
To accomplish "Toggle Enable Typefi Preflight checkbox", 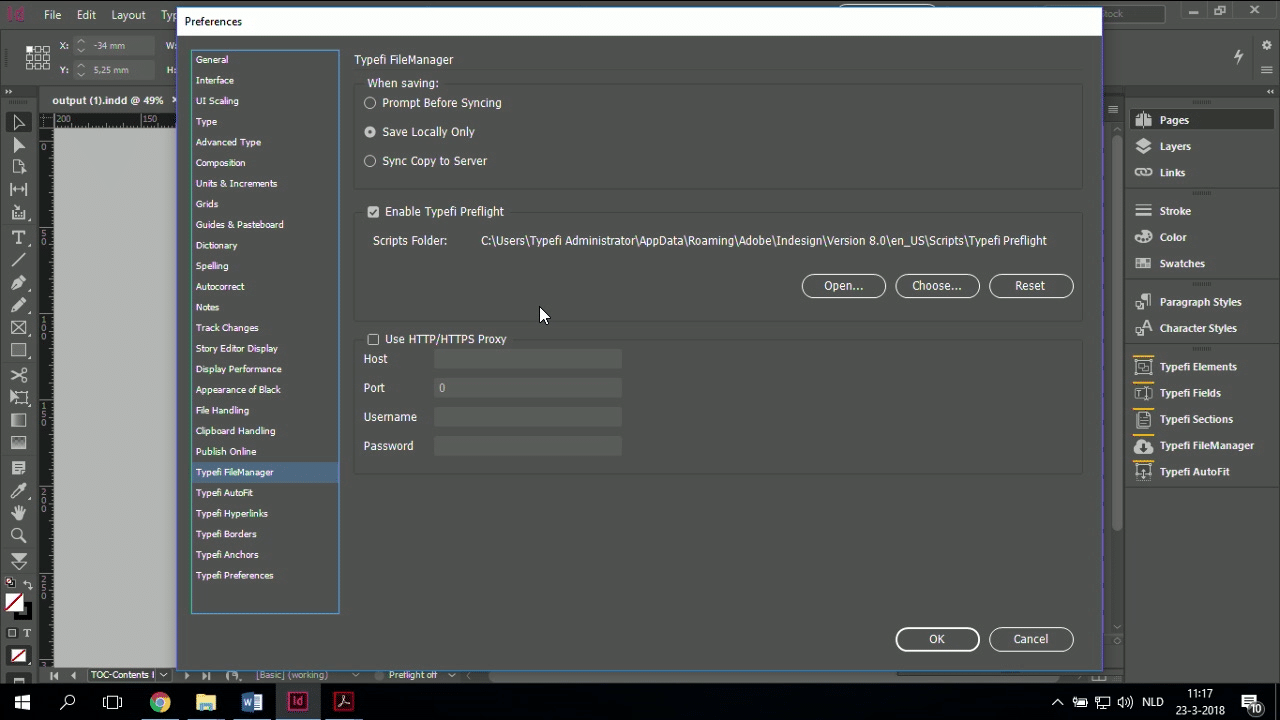I will [373, 212].
